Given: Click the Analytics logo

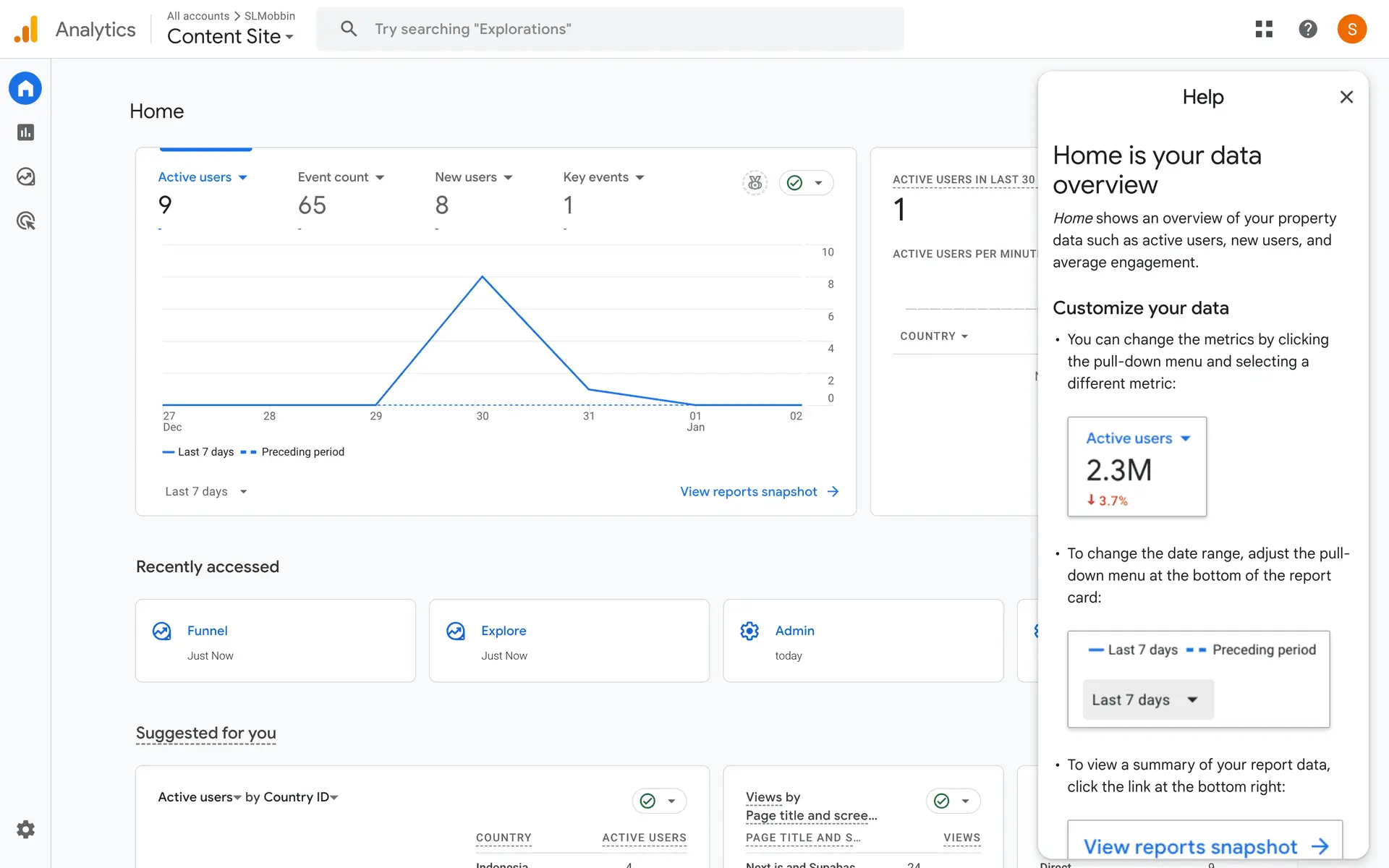Looking at the screenshot, I should [27, 30].
